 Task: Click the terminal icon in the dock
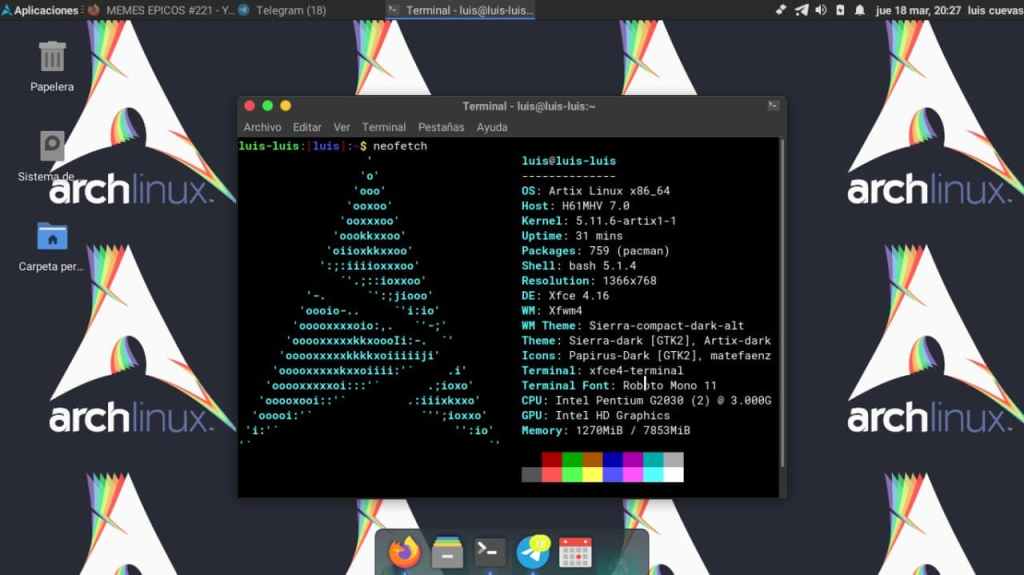(490, 551)
